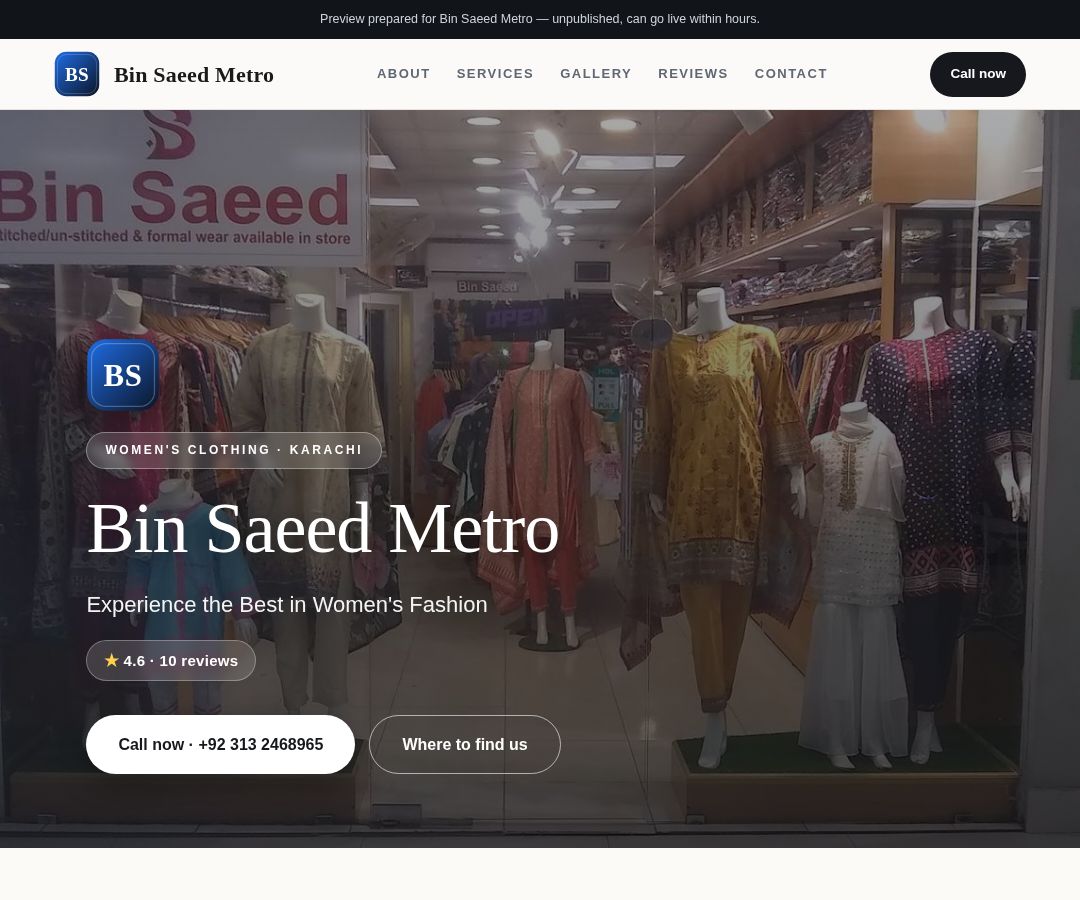
Task: Click the 4.6 · 10 reviews rating pill
Action: [x=171, y=660]
